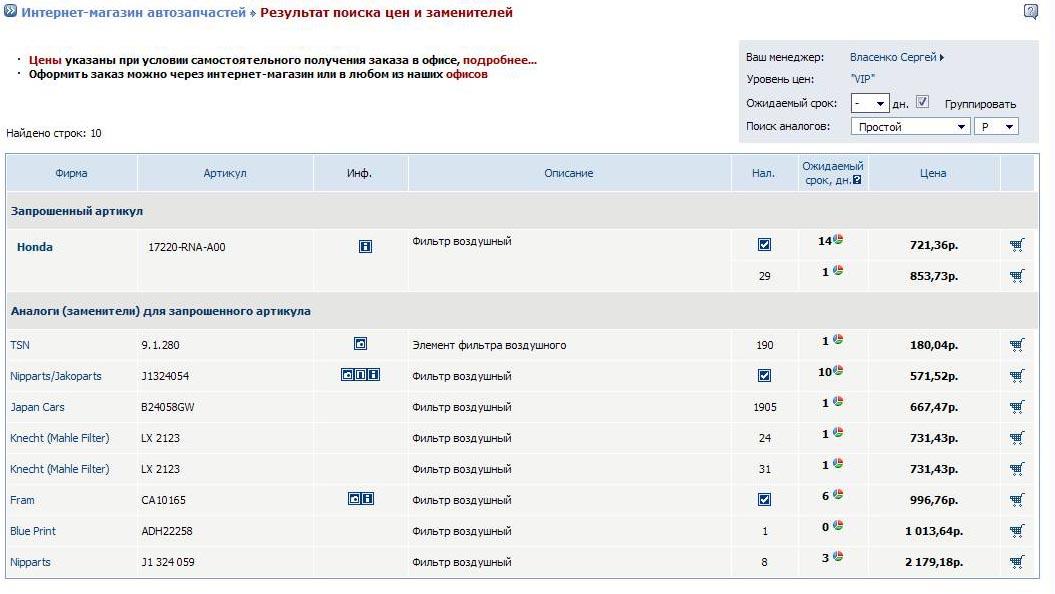Click the Цена column header
The height and width of the screenshot is (594, 1055).
tap(933, 173)
